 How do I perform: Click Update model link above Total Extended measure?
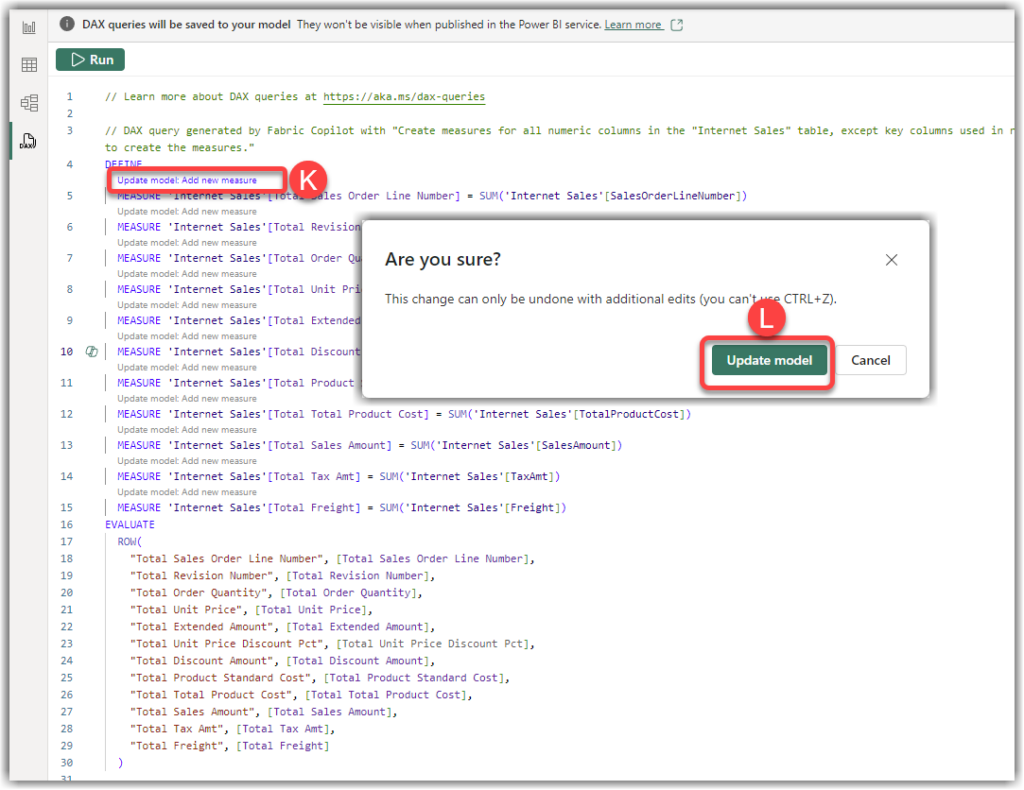click(x=187, y=305)
